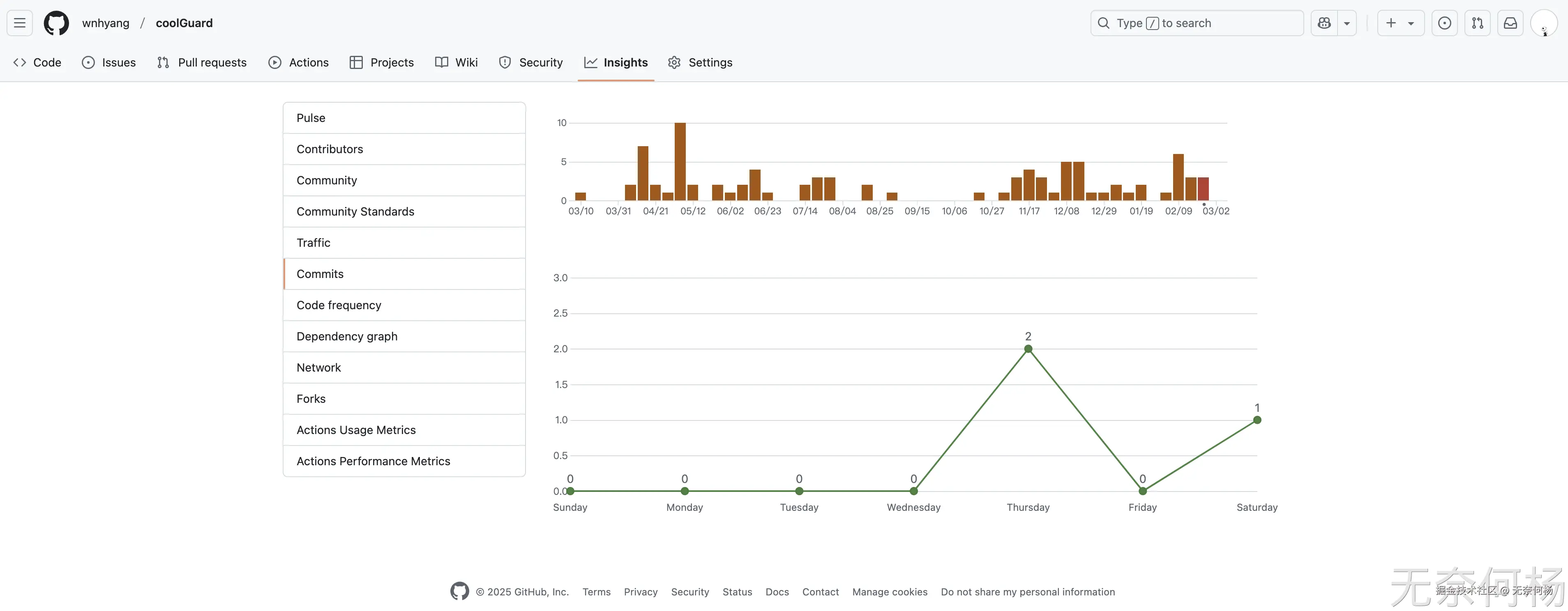
Task: Open the Manage cookies footer link
Action: tap(889, 592)
